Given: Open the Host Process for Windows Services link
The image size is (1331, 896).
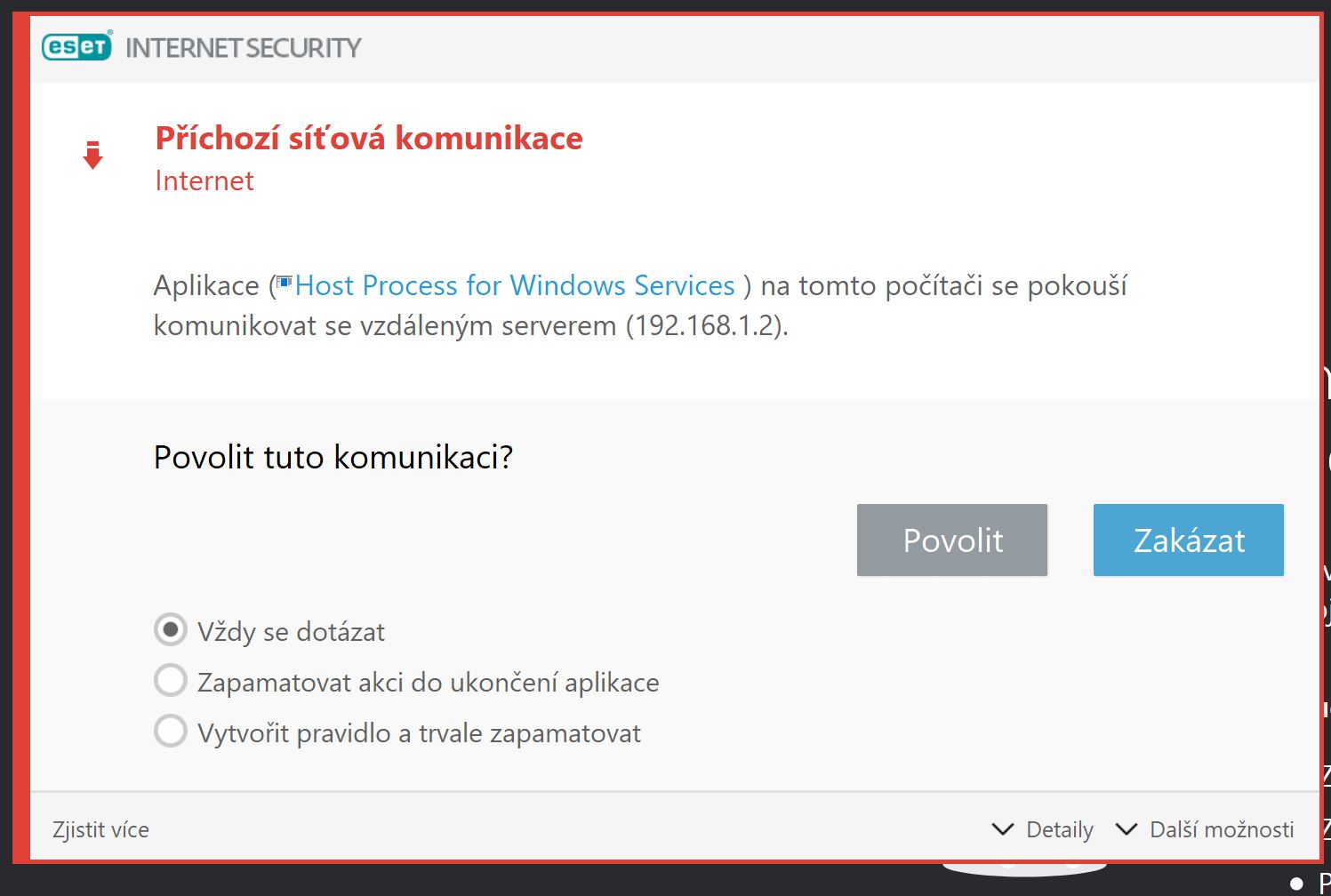Looking at the screenshot, I should (515, 285).
